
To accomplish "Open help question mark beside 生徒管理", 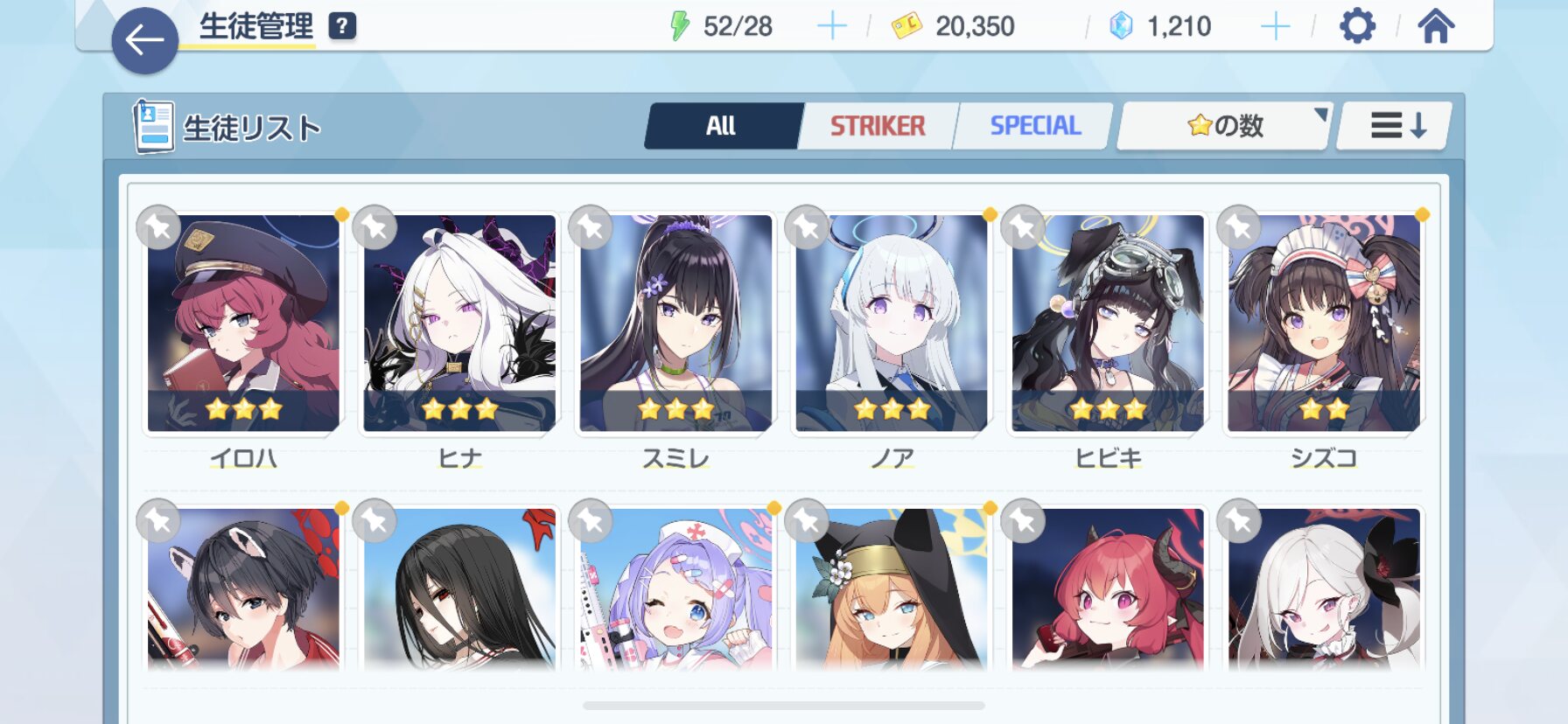I will (x=342, y=26).
